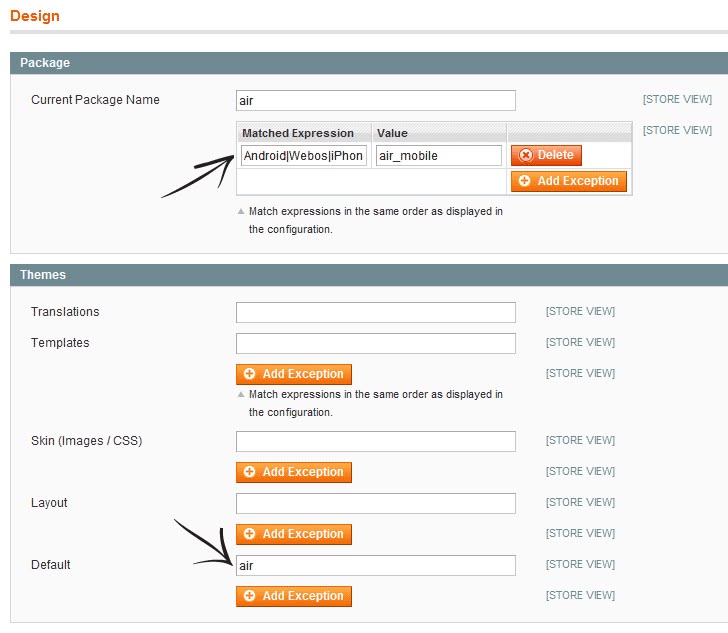
Task: Focus the Templates input field
Action: [375, 343]
